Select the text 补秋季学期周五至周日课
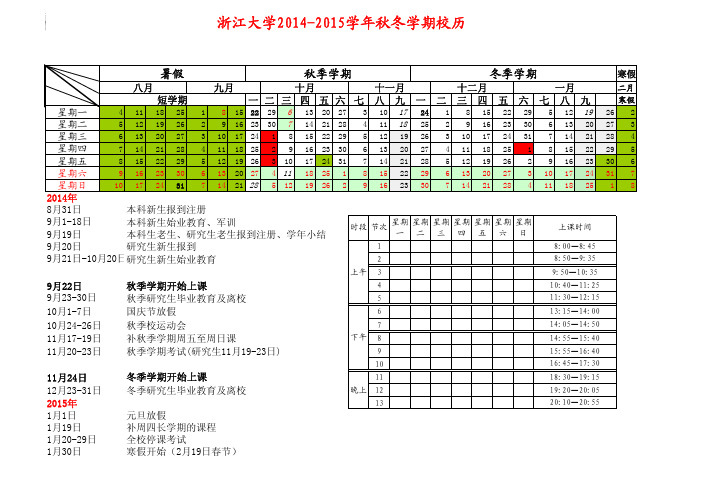This screenshot has width=702, height=496. click(x=181, y=339)
